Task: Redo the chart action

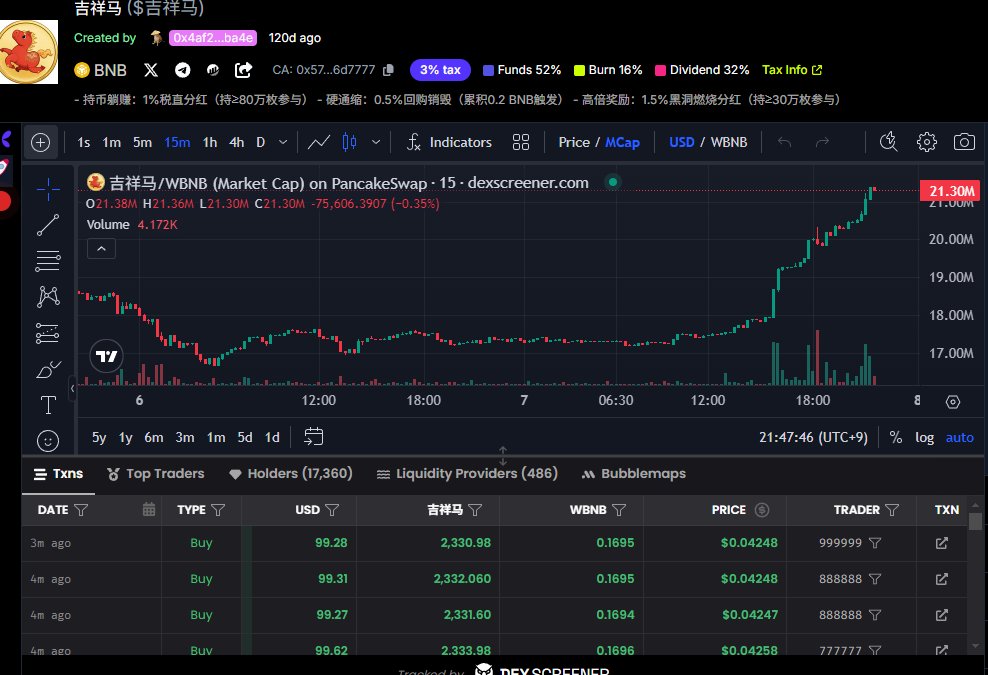Action: 822,142
